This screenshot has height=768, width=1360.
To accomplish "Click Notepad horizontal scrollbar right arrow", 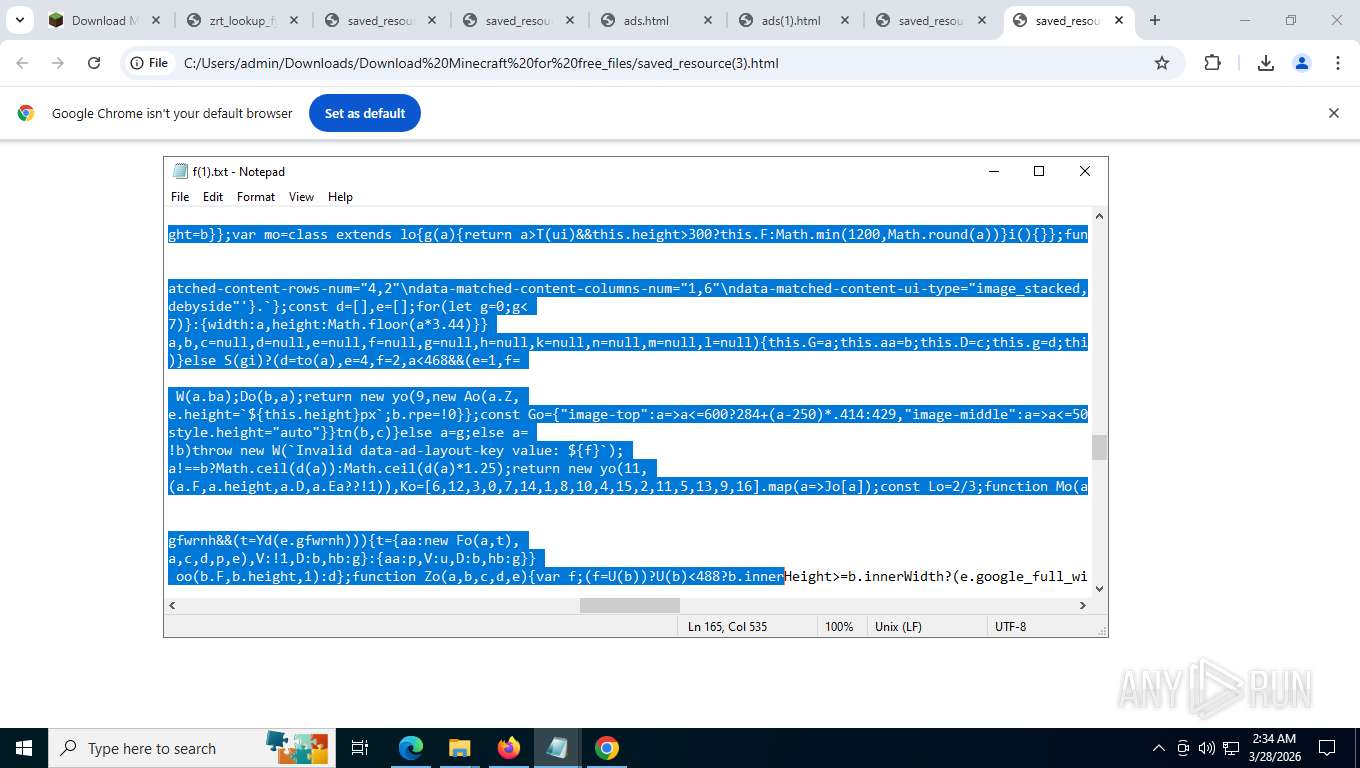I will 1082,605.
